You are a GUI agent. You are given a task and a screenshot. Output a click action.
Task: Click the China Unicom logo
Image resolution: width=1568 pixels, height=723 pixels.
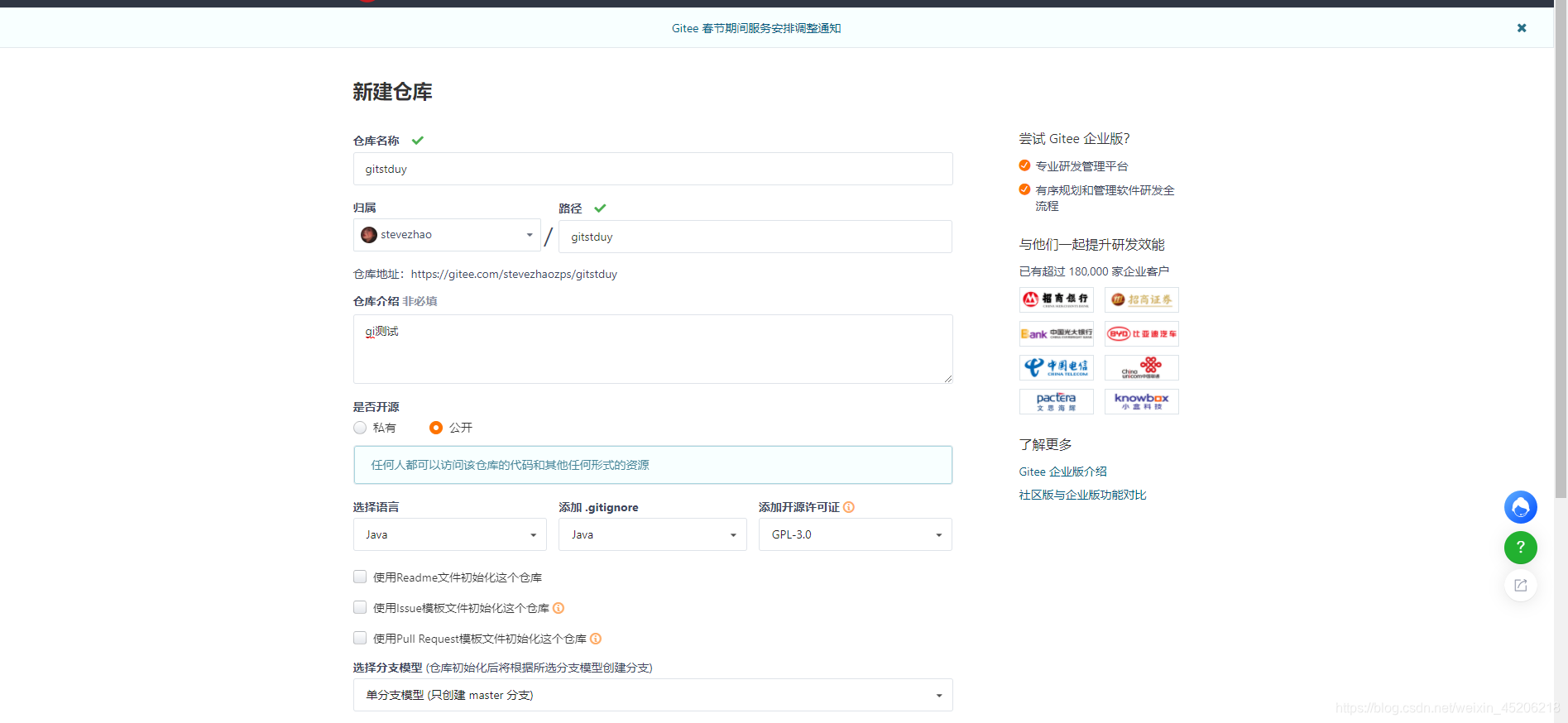pyautogui.click(x=1142, y=367)
